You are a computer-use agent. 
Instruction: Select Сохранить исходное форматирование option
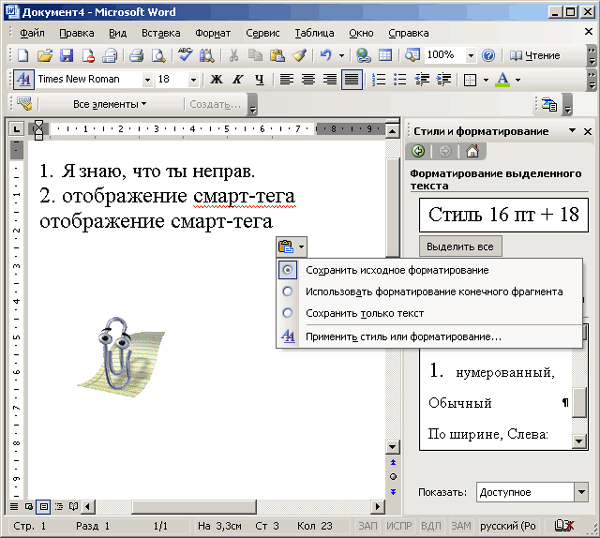pos(429,270)
